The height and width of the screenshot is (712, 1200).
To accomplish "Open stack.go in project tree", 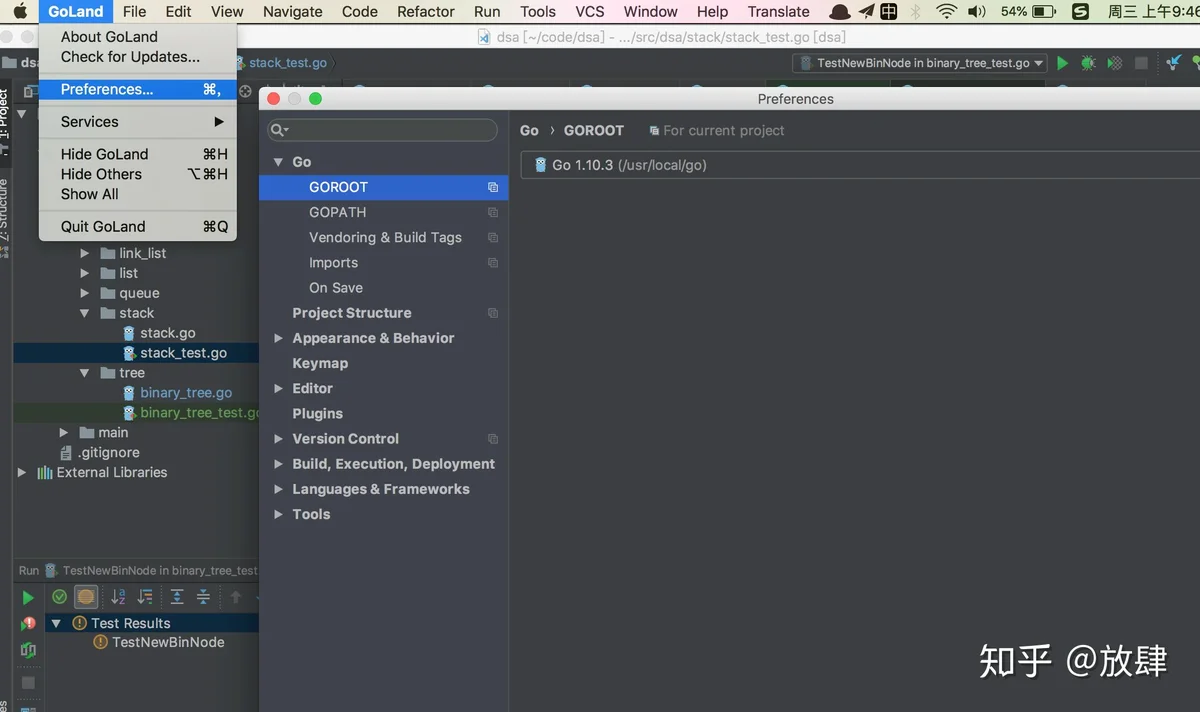I will (167, 333).
